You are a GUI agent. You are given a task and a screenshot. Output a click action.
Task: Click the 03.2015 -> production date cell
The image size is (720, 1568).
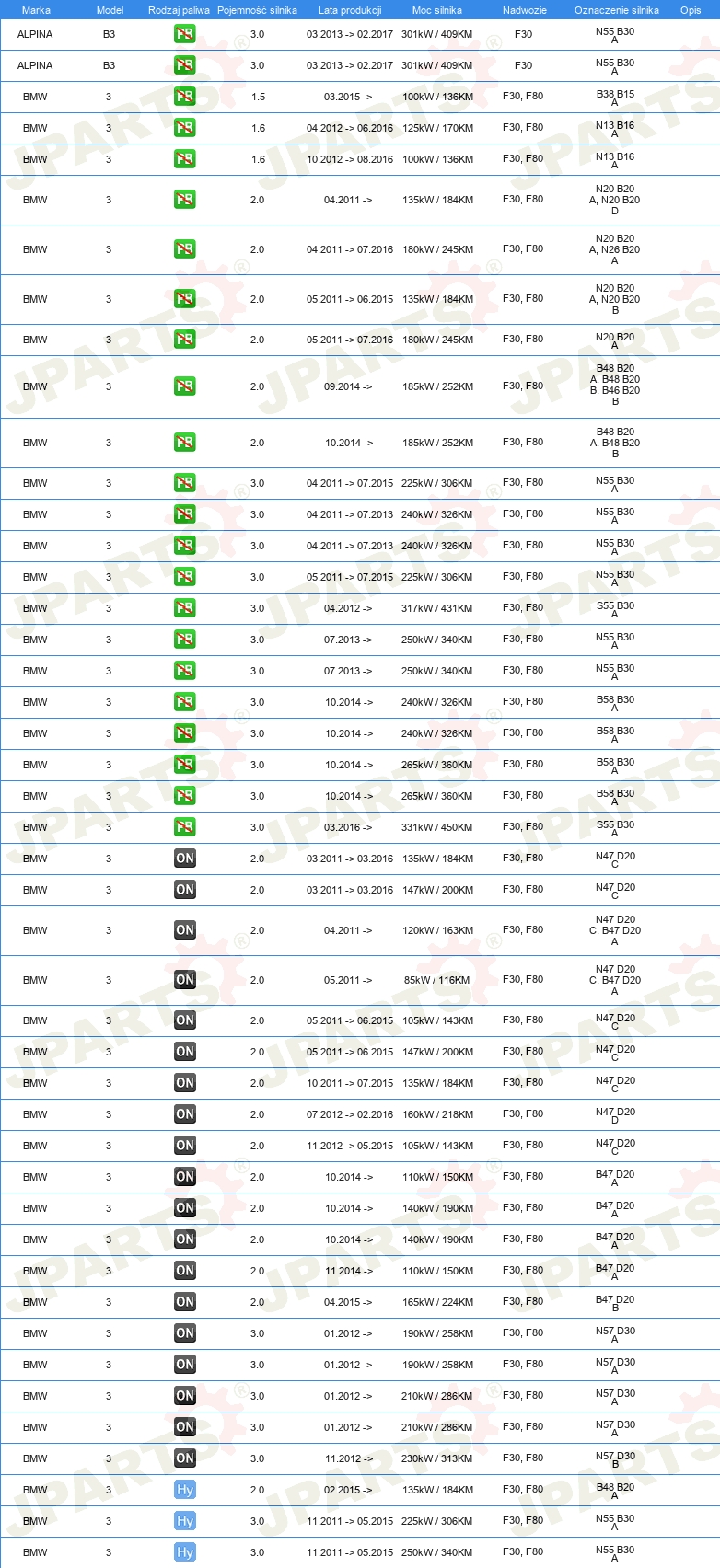(348, 97)
